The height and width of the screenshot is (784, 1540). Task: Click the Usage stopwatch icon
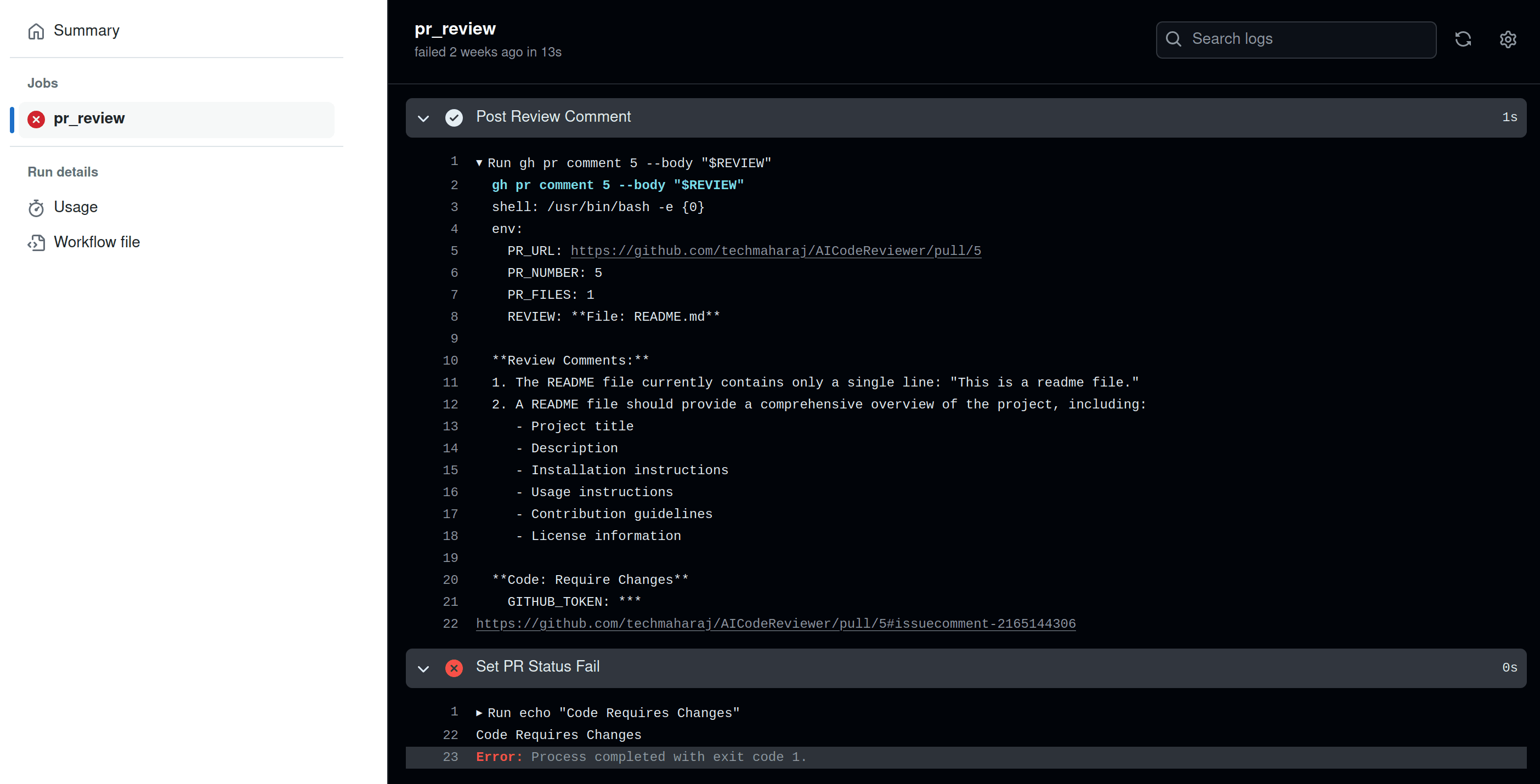(36, 207)
